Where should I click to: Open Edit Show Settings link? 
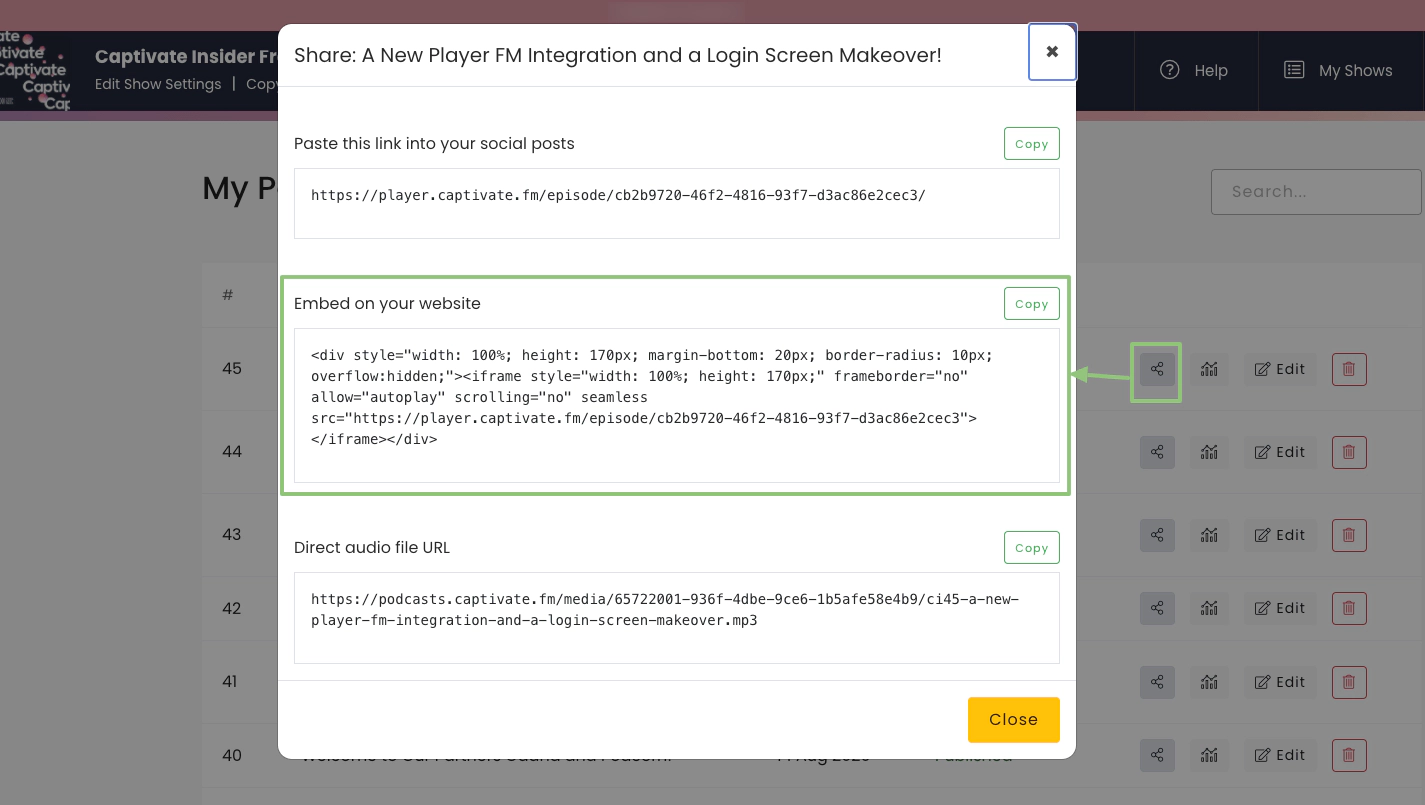(x=158, y=84)
